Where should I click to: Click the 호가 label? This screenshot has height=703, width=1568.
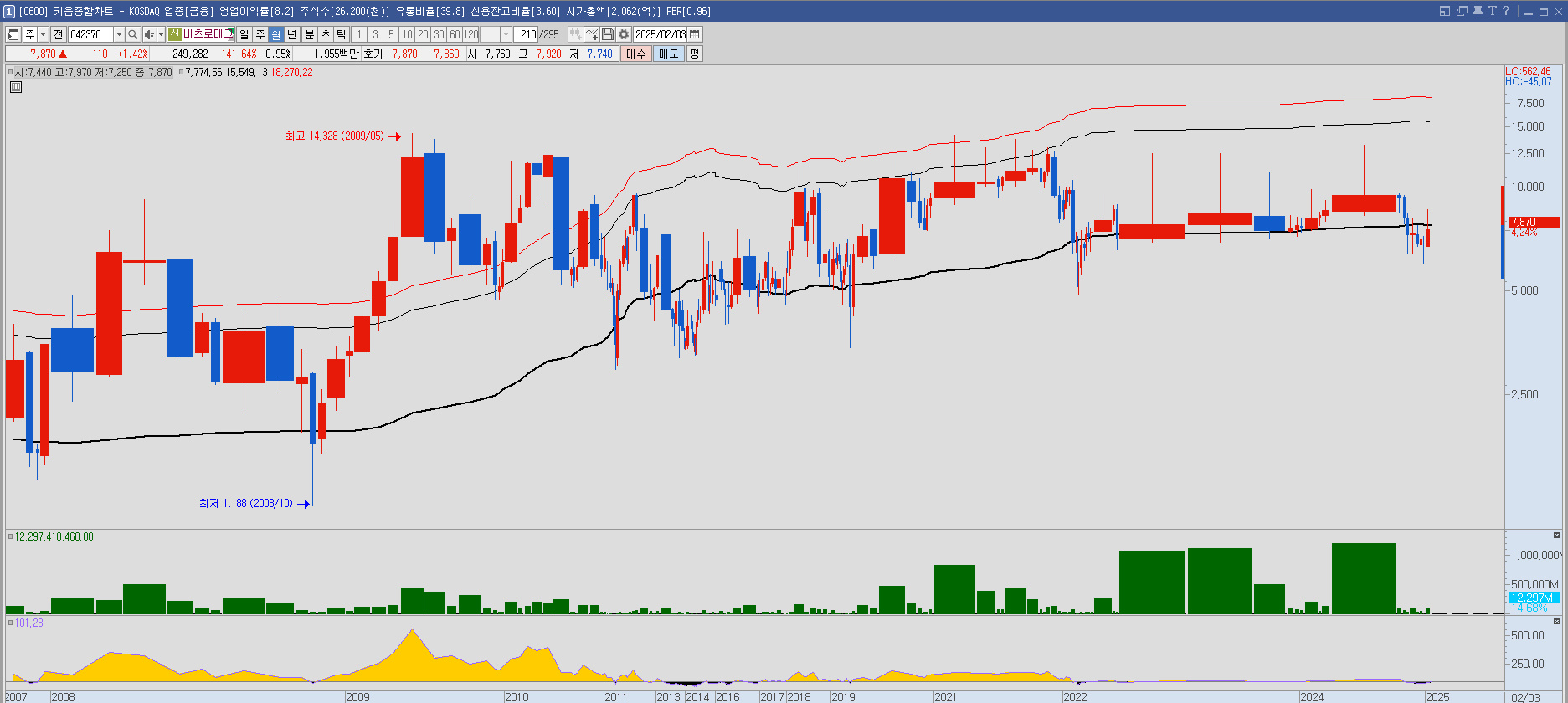373,54
